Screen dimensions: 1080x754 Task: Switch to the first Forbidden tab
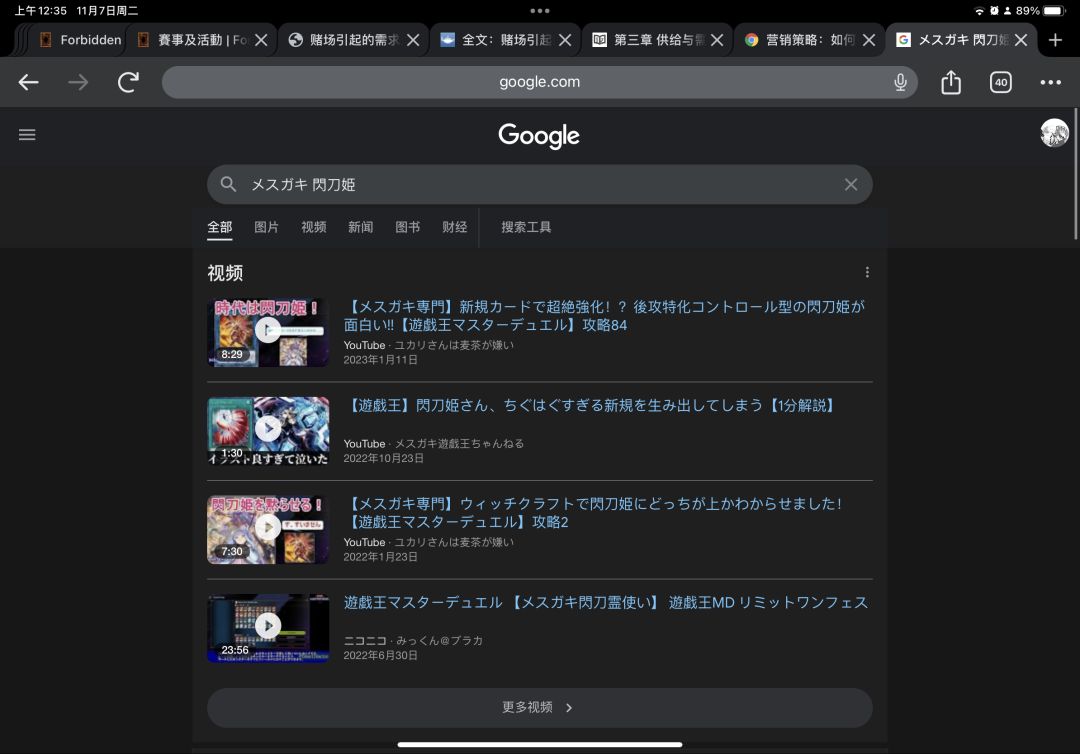click(x=79, y=40)
